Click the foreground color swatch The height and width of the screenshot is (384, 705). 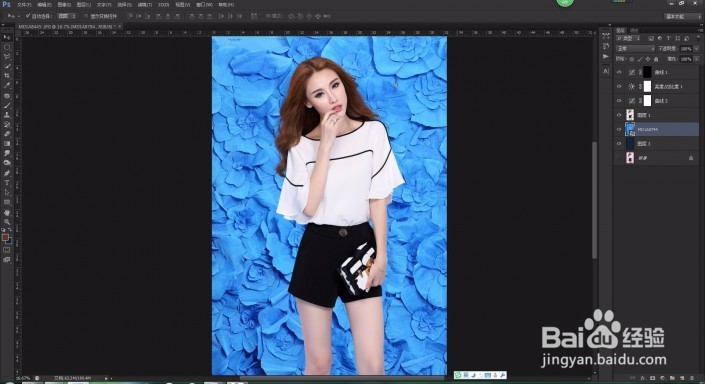(x=5, y=237)
